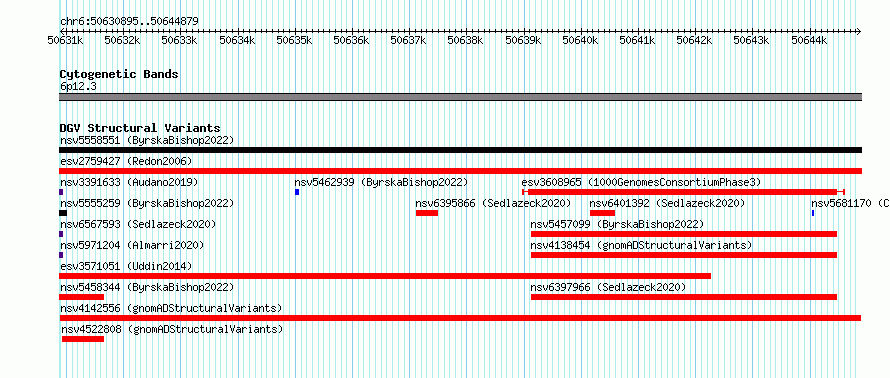Click nsv3391633 purple marker
The height and width of the screenshot is (378, 890).
click(x=61, y=192)
